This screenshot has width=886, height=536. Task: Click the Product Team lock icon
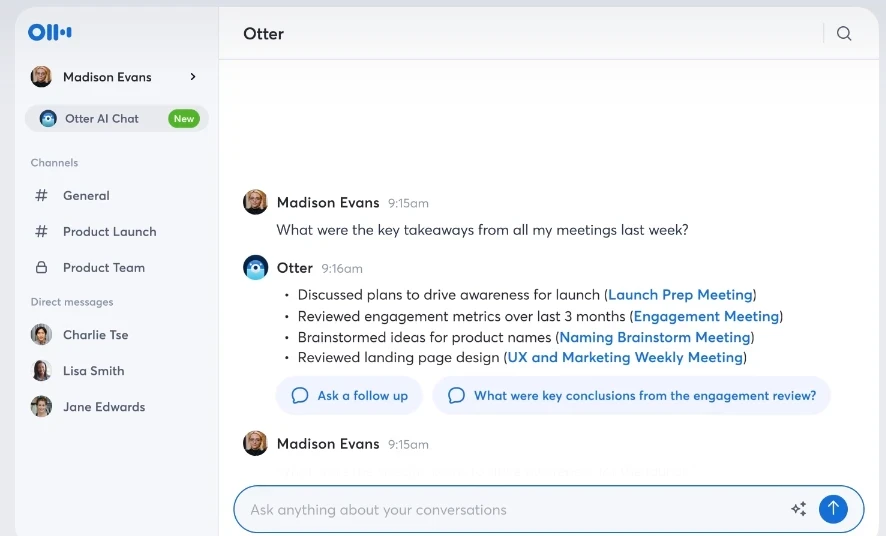[x=41, y=268]
